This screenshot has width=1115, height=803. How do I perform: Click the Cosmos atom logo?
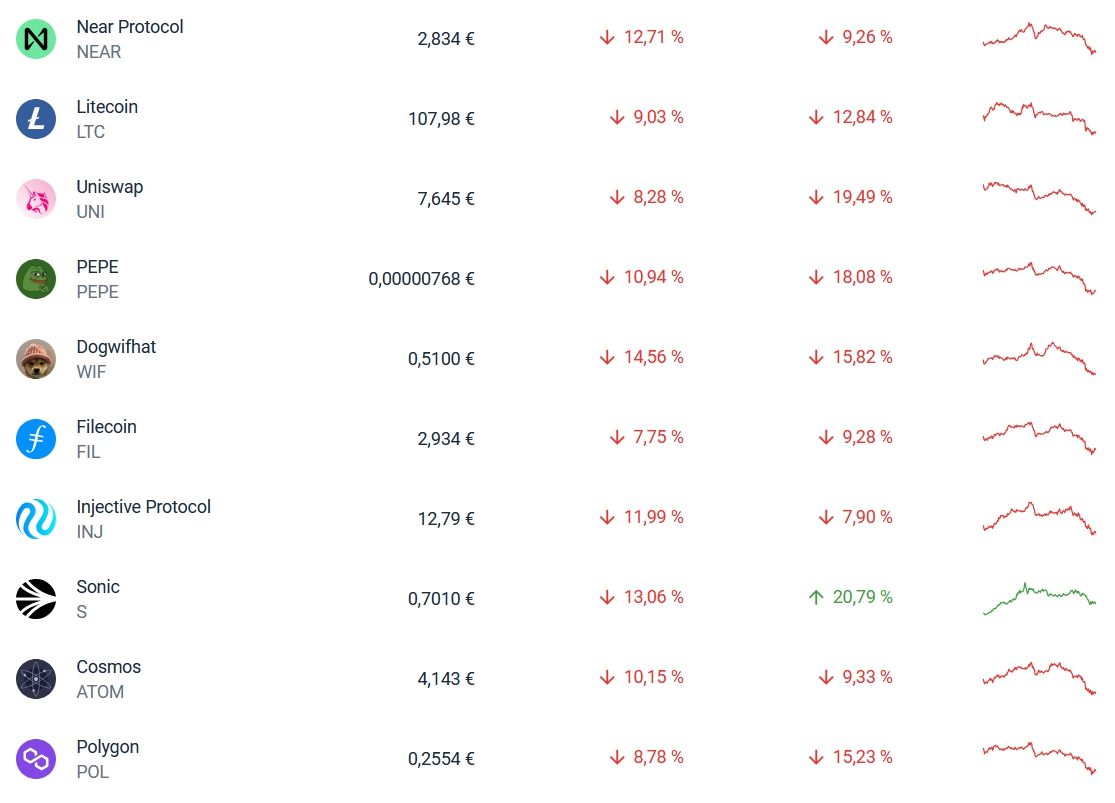[36, 679]
